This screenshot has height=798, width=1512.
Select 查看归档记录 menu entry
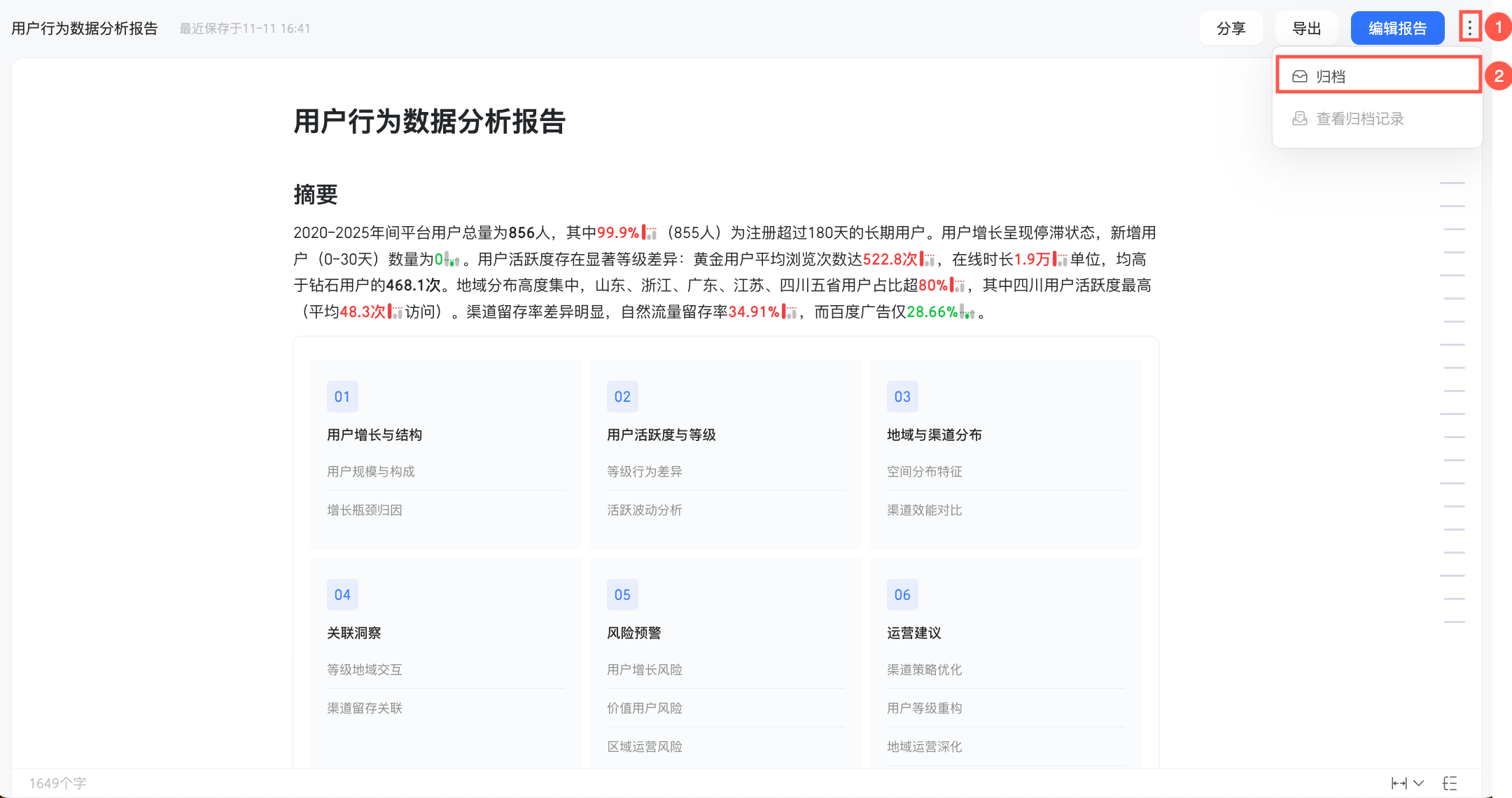pyautogui.click(x=1359, y=119)
